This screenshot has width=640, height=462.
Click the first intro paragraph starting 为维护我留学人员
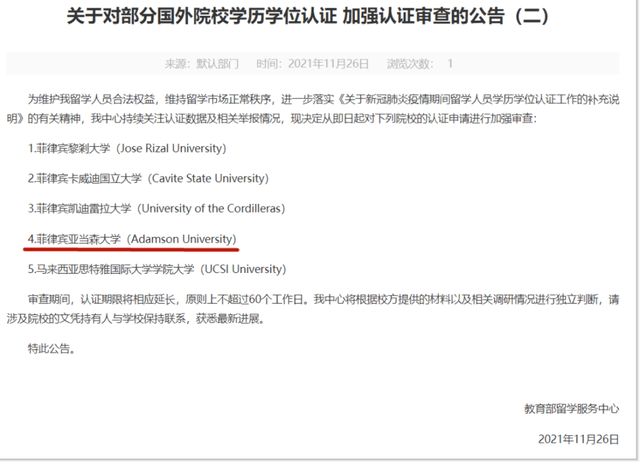(x=313, y=109)
